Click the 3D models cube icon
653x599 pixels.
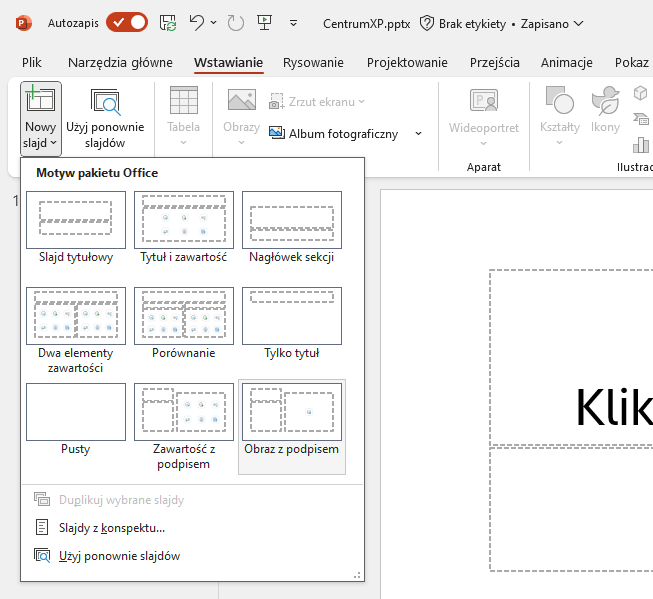coord(641,92)
